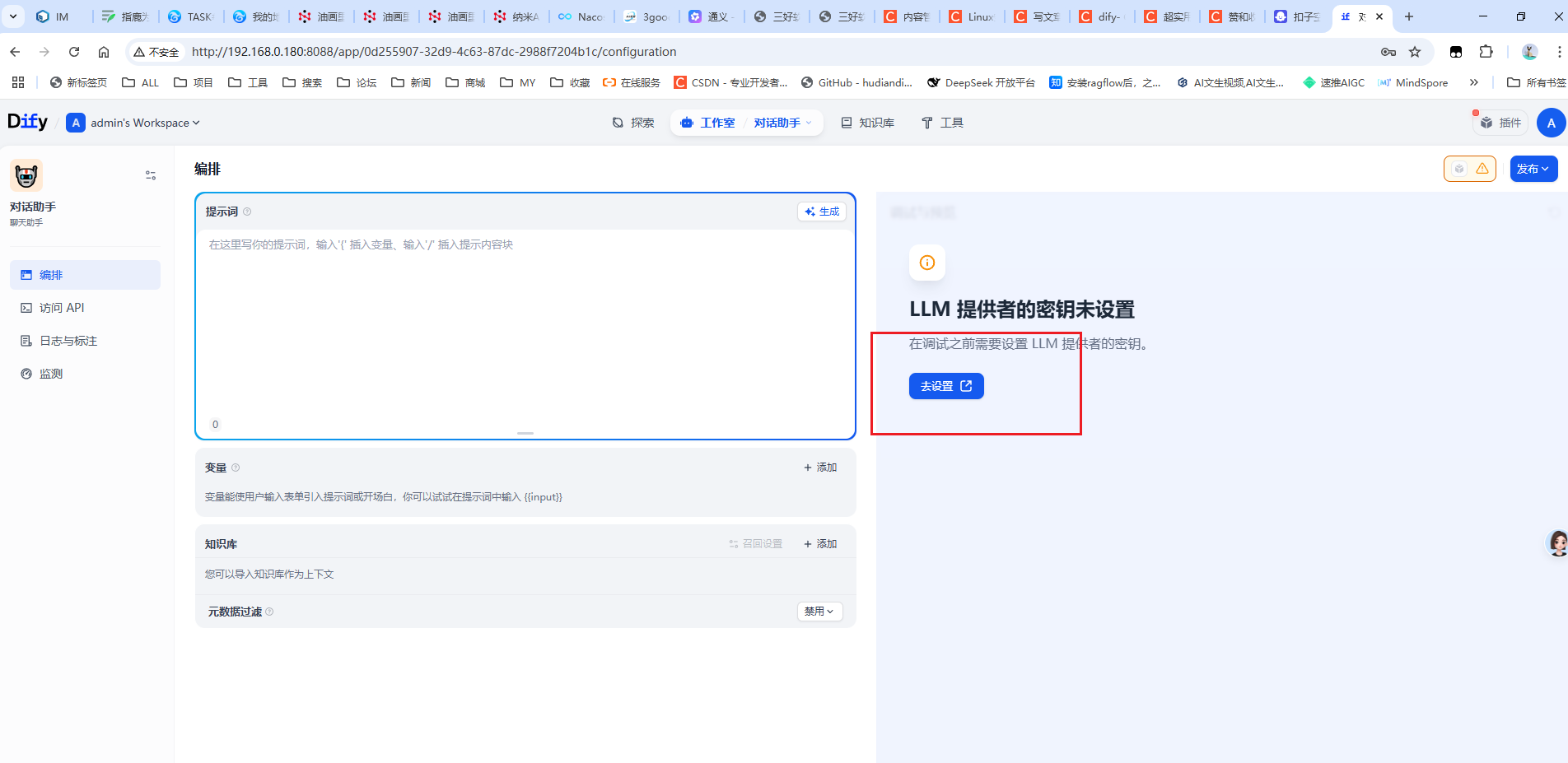Image resolution: width=1568 pixels, height=763 pixels.
Task: Open 探索 via the compass icon
Action: tap(633, 122)
